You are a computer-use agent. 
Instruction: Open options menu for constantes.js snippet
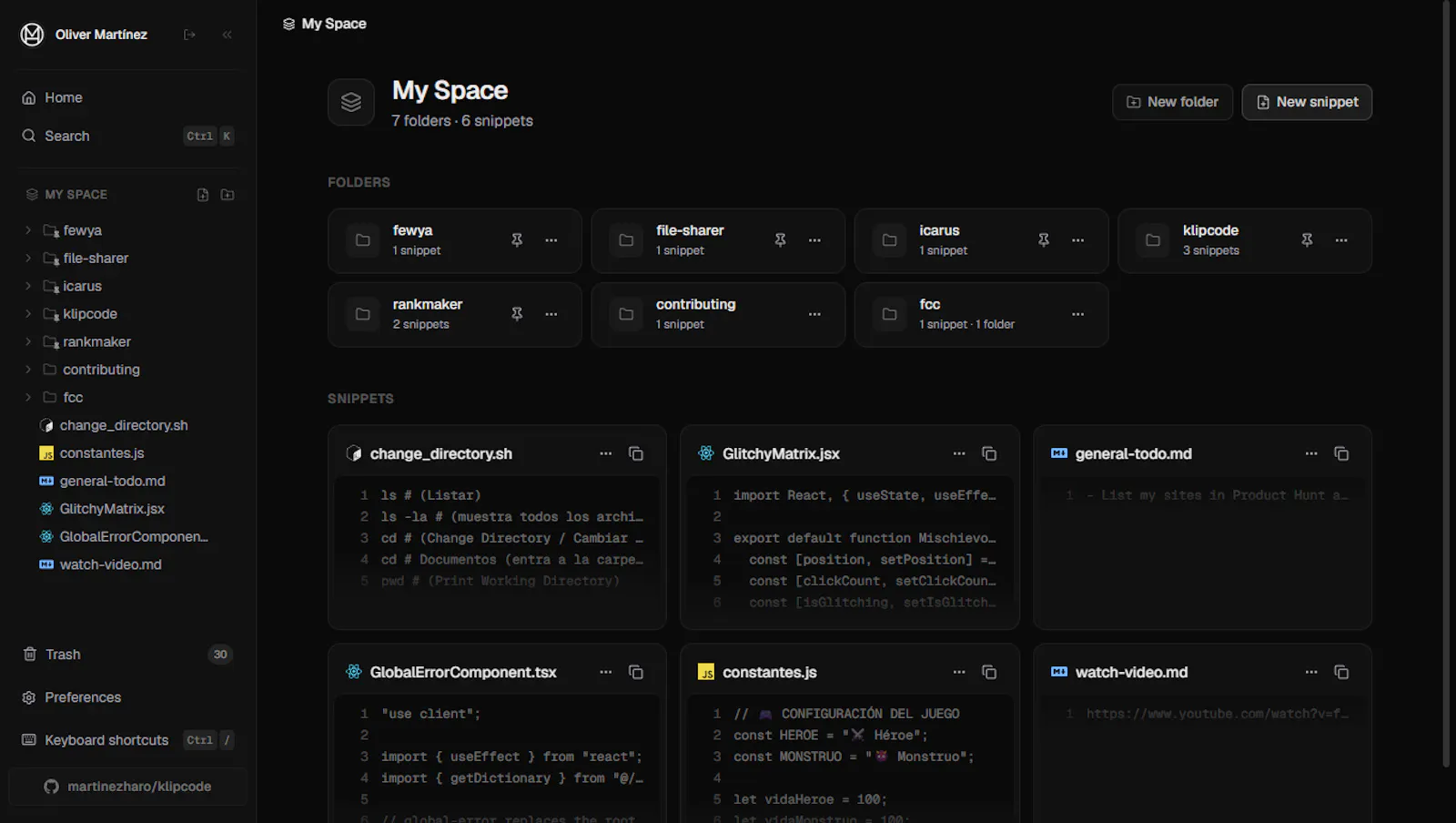pyautogui.click(x=959, y=672)
